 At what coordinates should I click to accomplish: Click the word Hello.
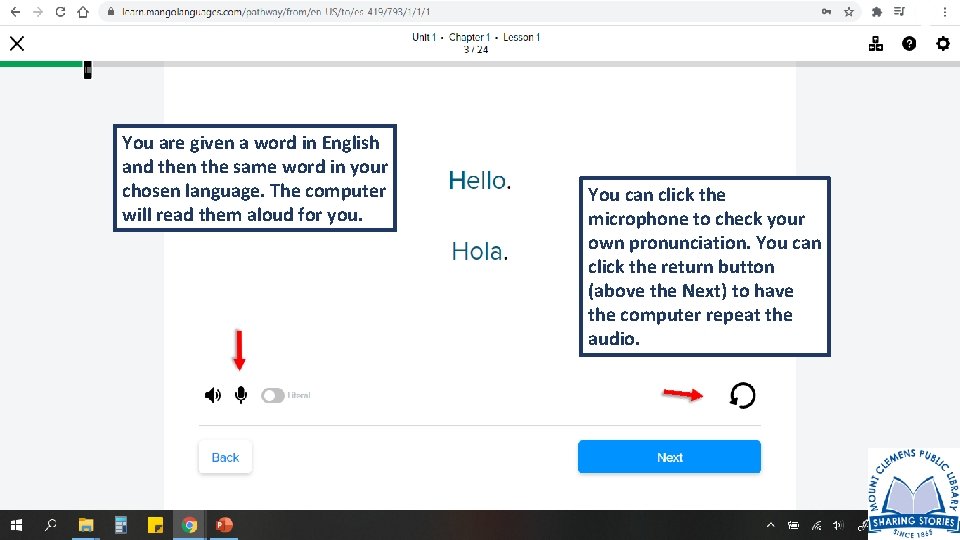click(480, 181)
